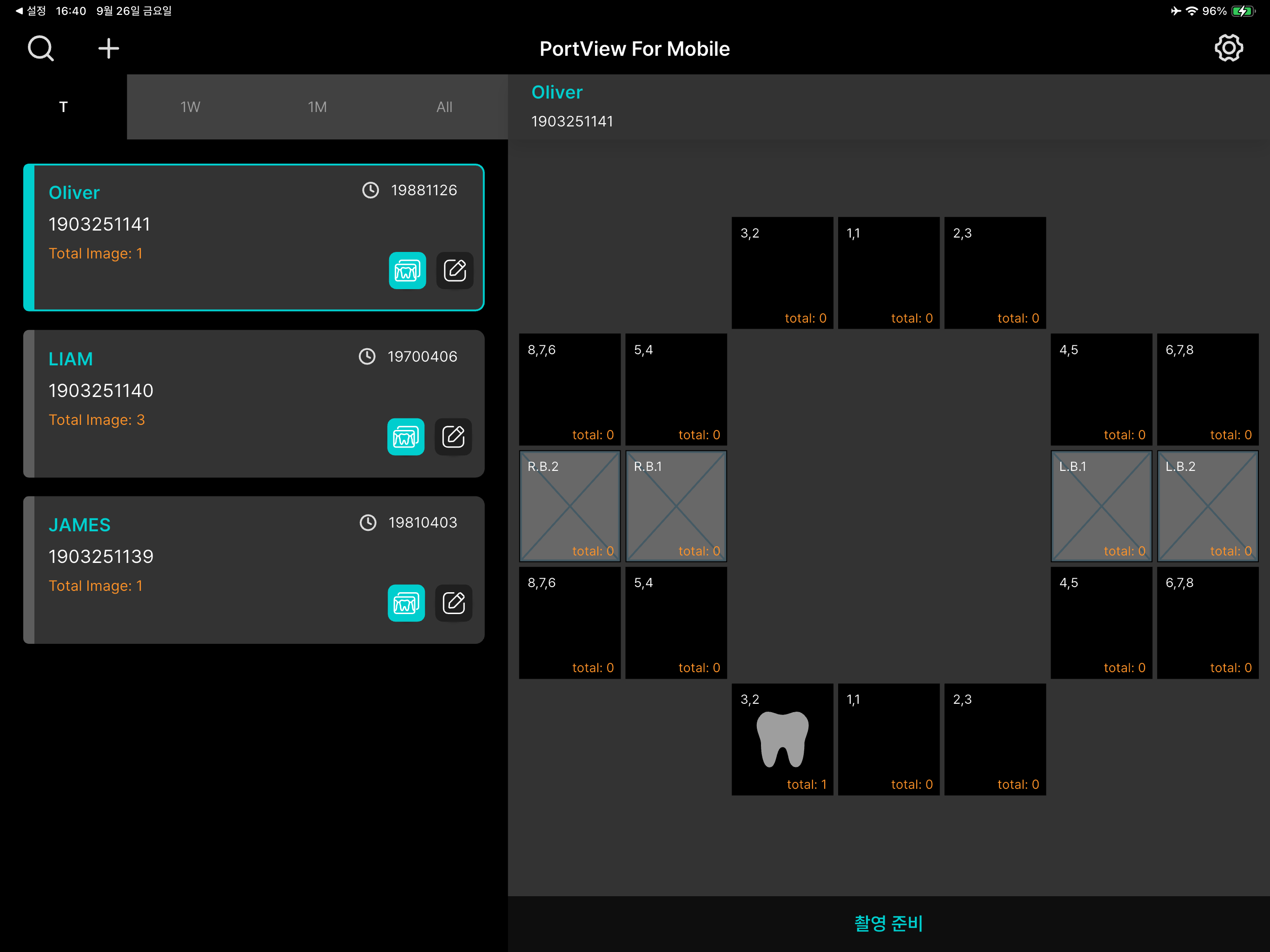Select upper 1,1 tooth slot

889,273
